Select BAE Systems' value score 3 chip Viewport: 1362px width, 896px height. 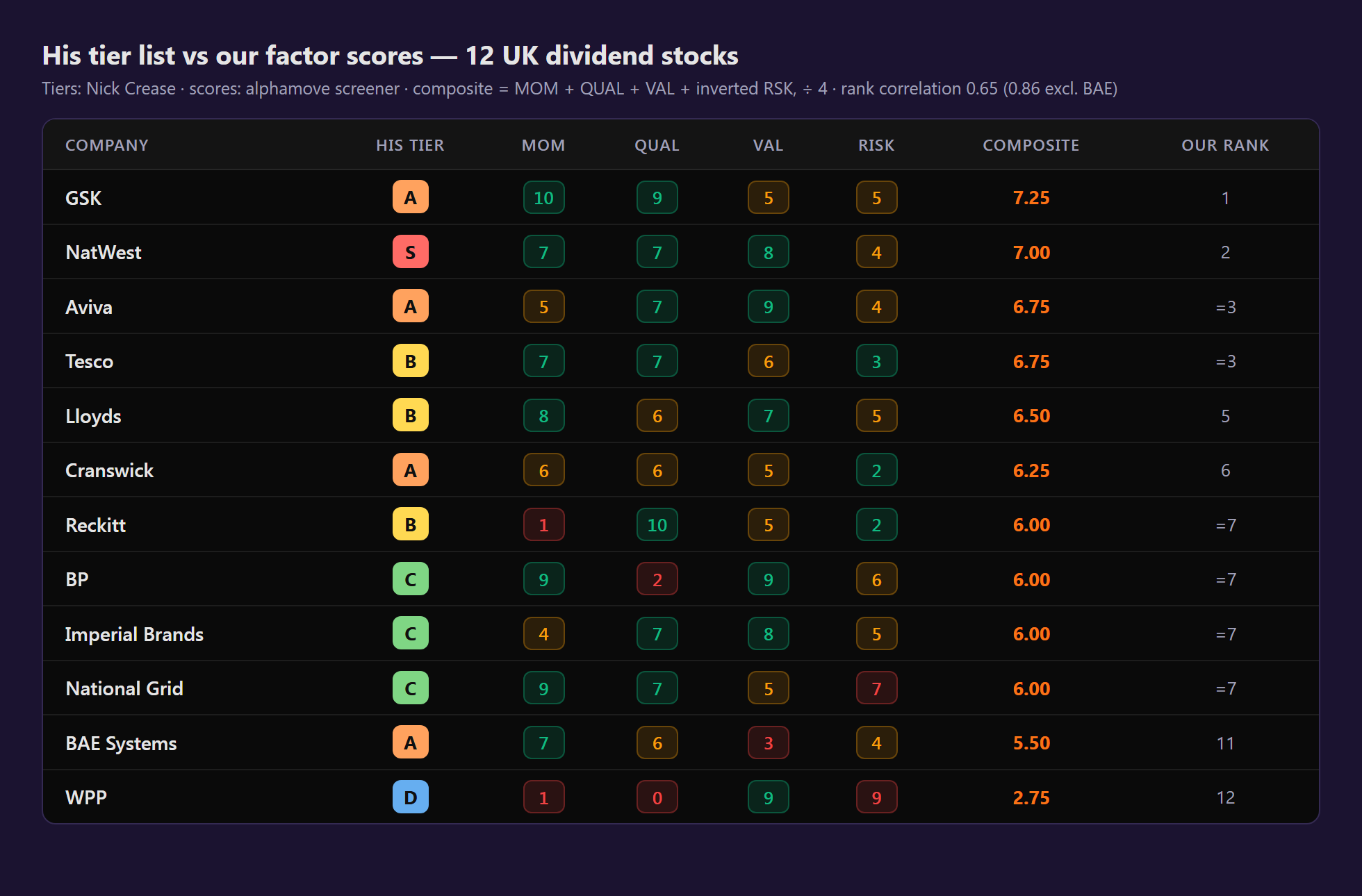coord(768,743)
